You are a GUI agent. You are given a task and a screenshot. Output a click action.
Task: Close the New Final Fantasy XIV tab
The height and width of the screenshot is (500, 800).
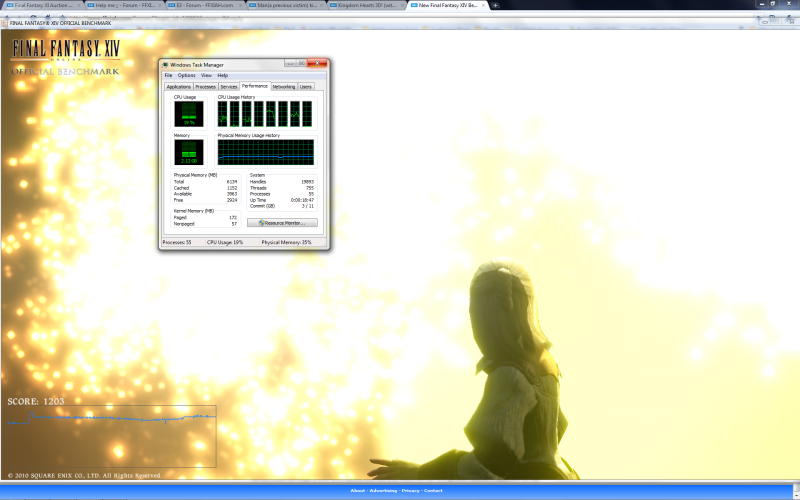(x=483, y=6)
